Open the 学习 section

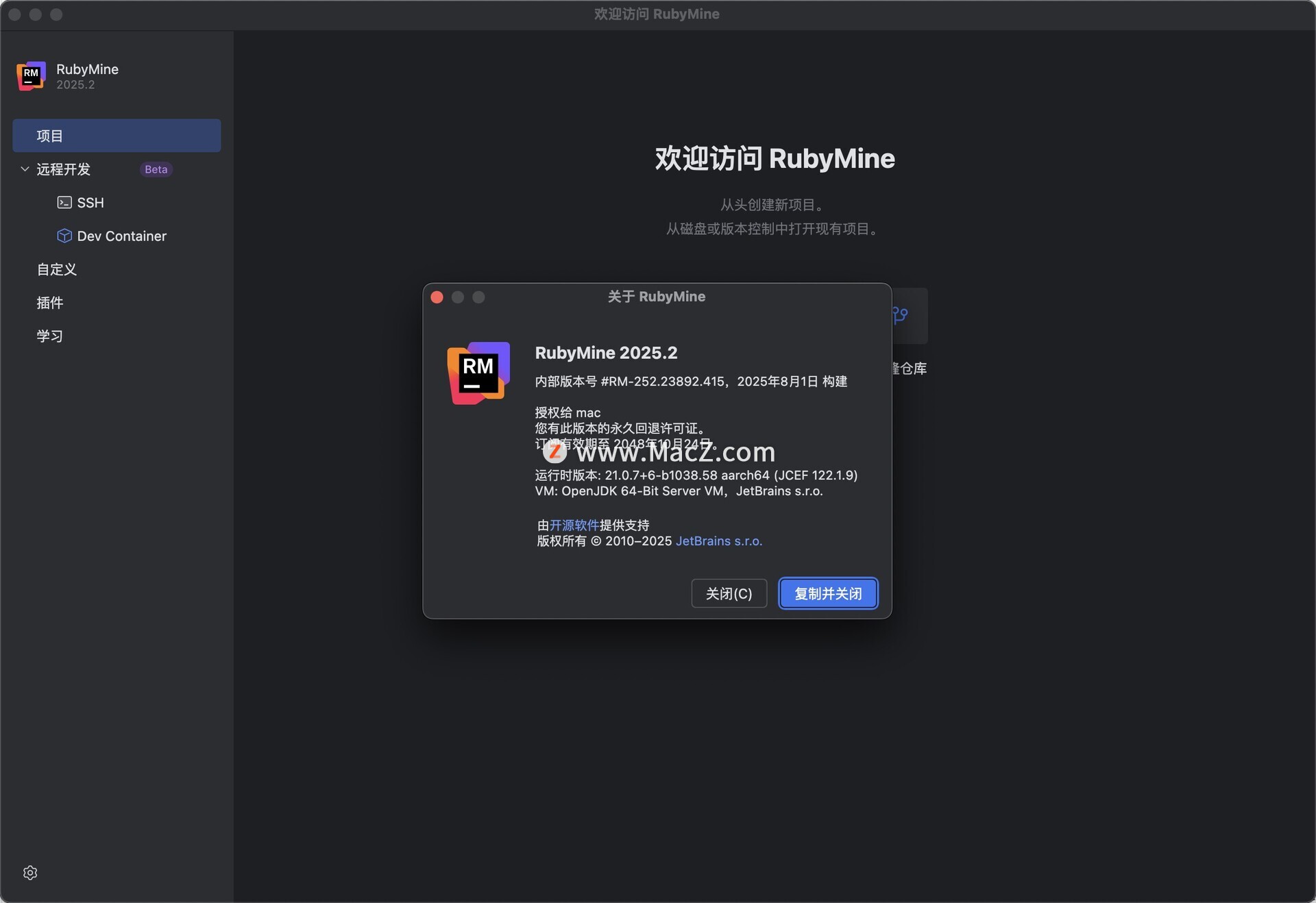(x=50, y=336)
